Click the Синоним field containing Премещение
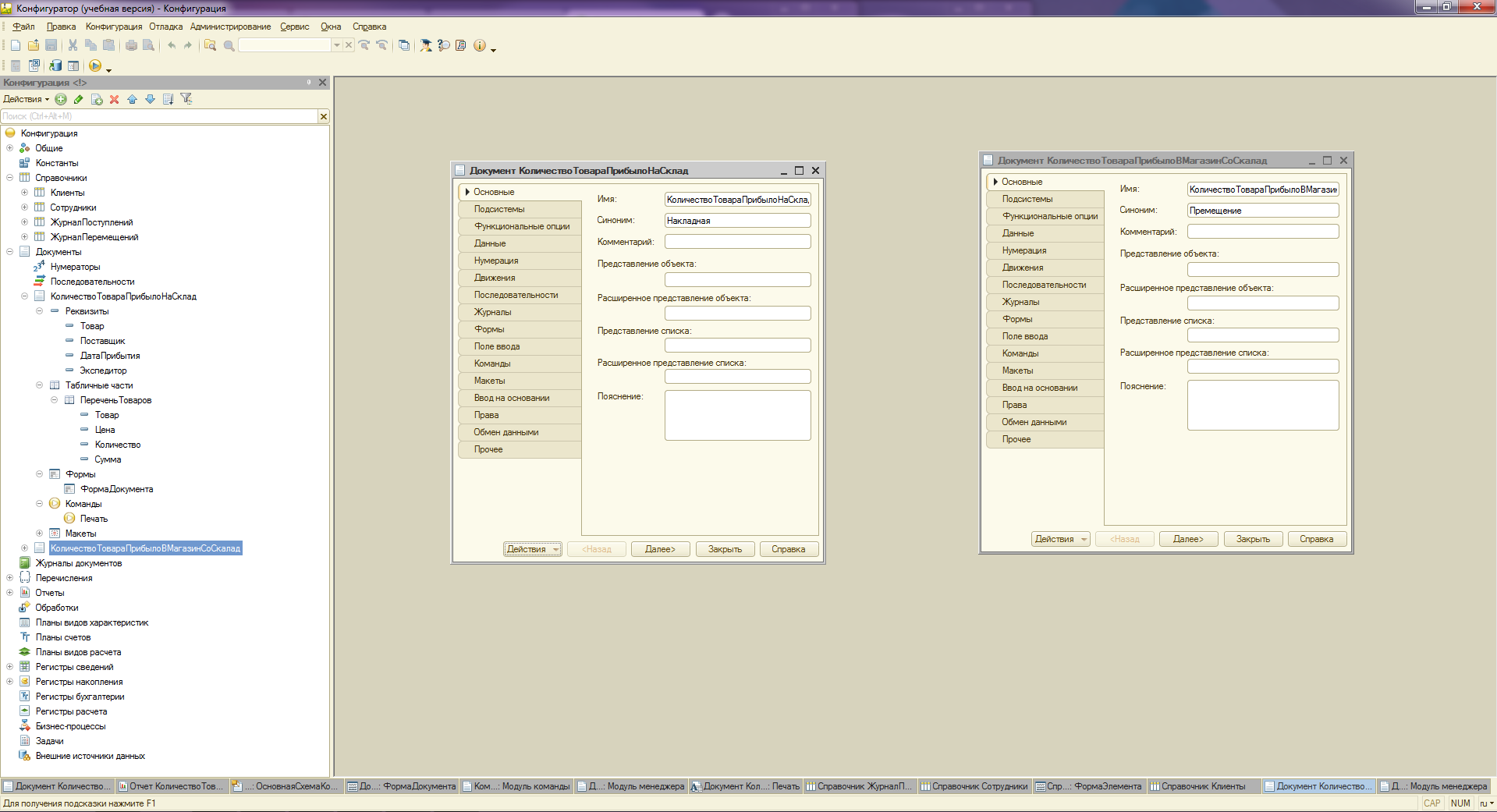This screenshot has height=812, width=1497. coord(1263,211)
